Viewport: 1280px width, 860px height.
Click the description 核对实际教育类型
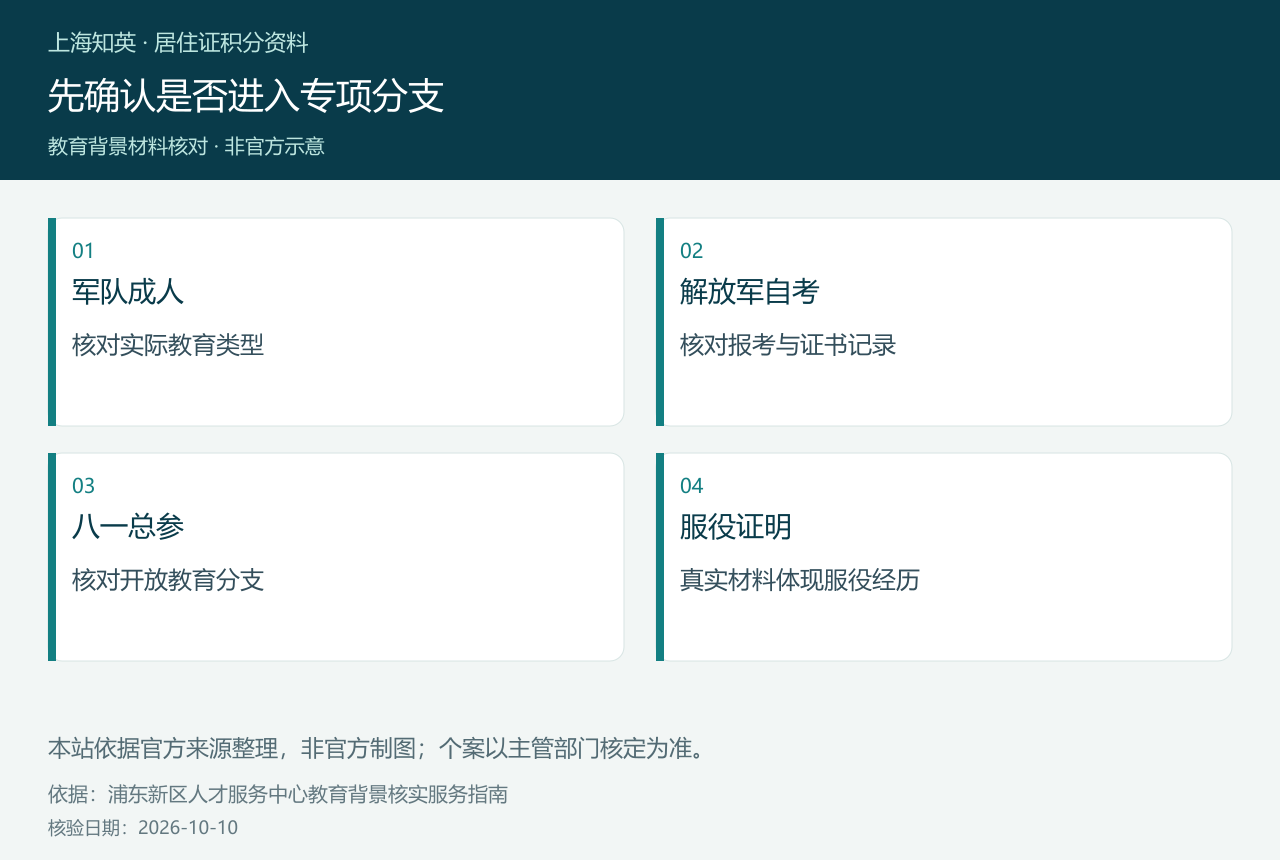[168, 345]
